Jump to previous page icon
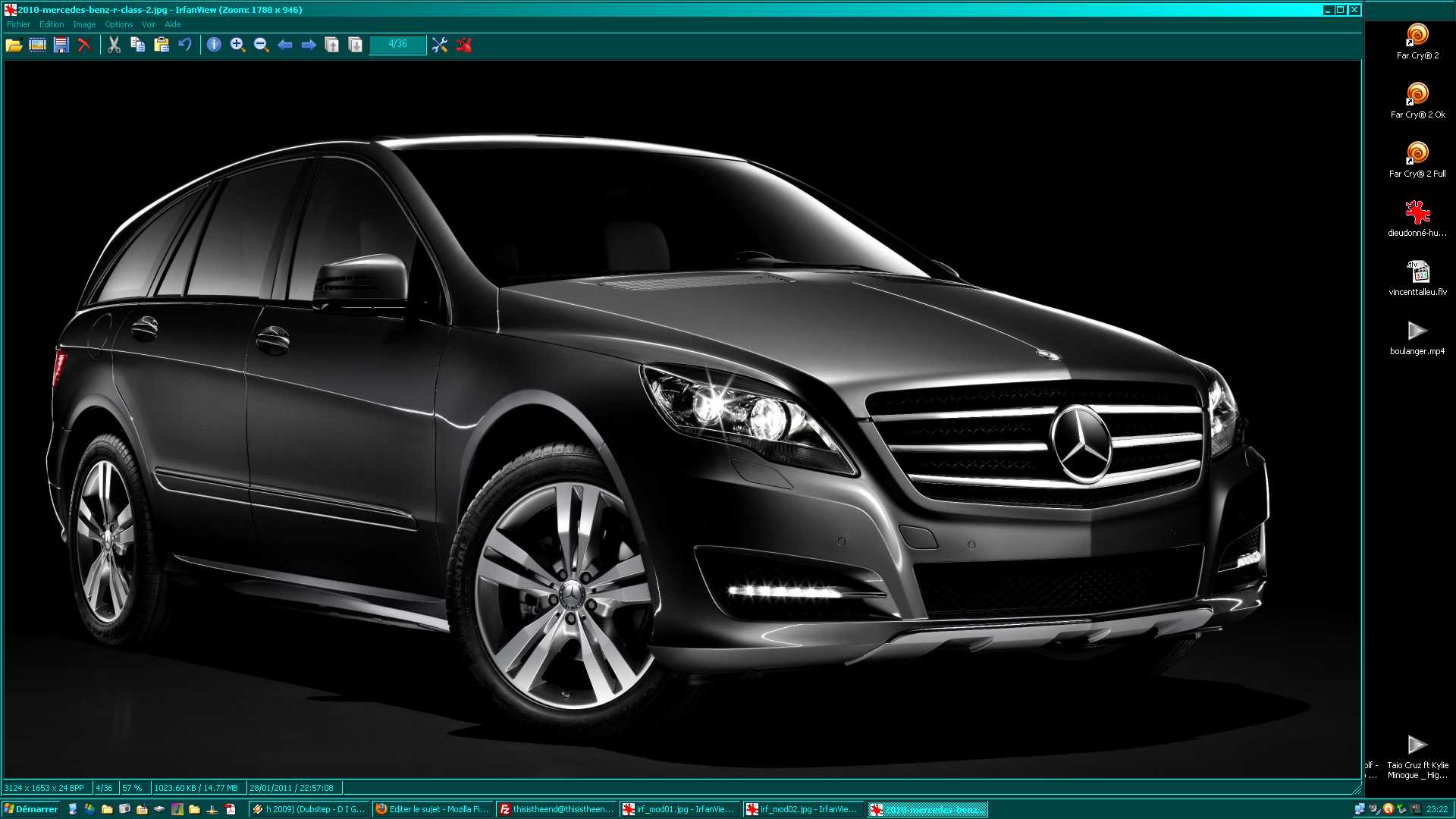1456x819 pixels. click(x=331, y=45)
